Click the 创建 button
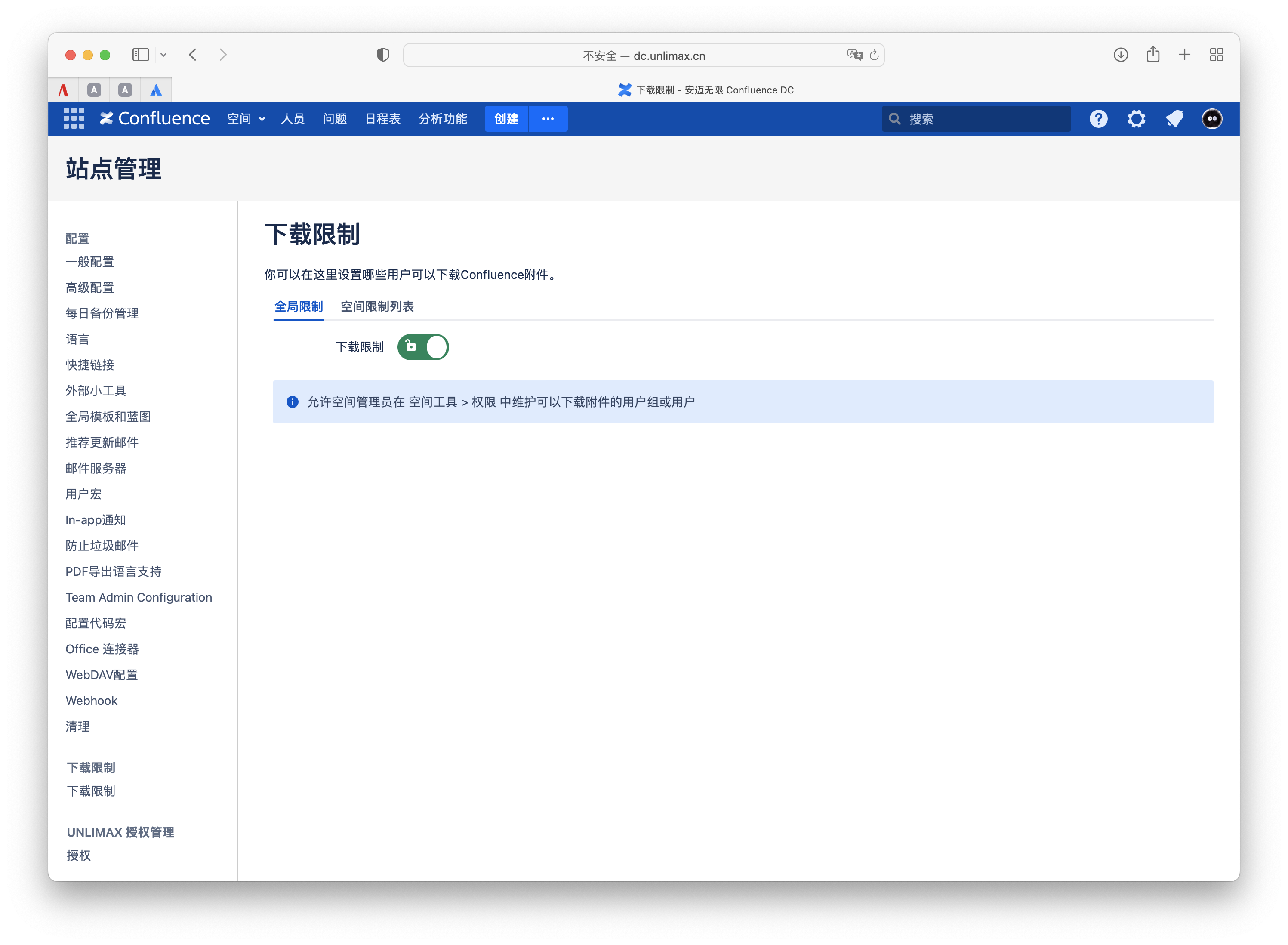Screen dimensions: 1288x945 click(506, 119)
